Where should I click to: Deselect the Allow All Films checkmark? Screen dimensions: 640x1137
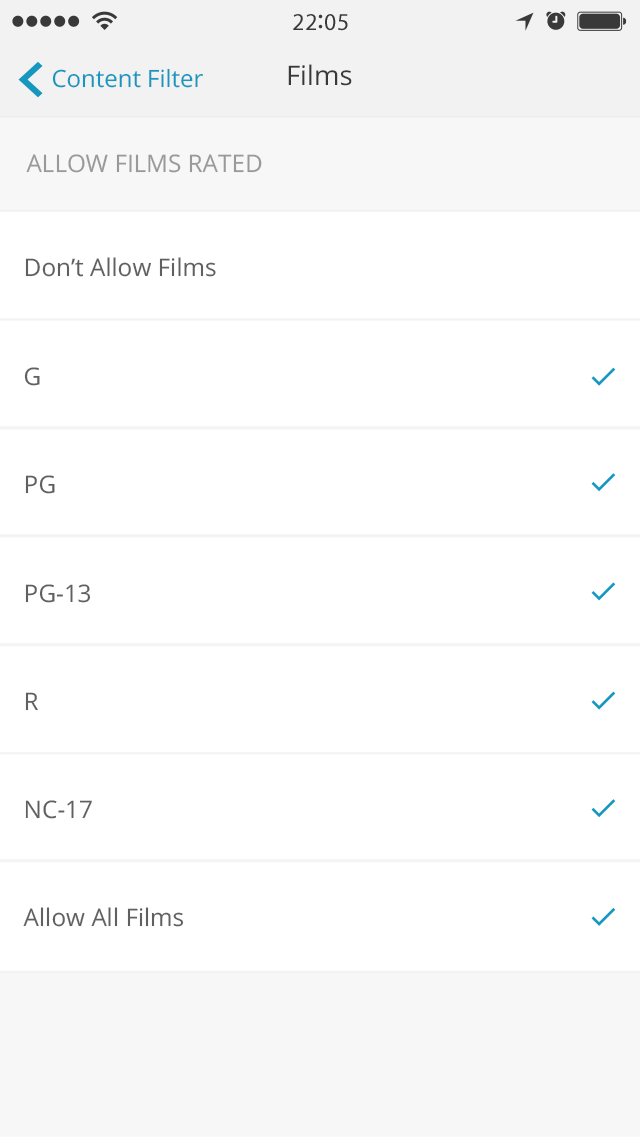(x=604, y=915)
